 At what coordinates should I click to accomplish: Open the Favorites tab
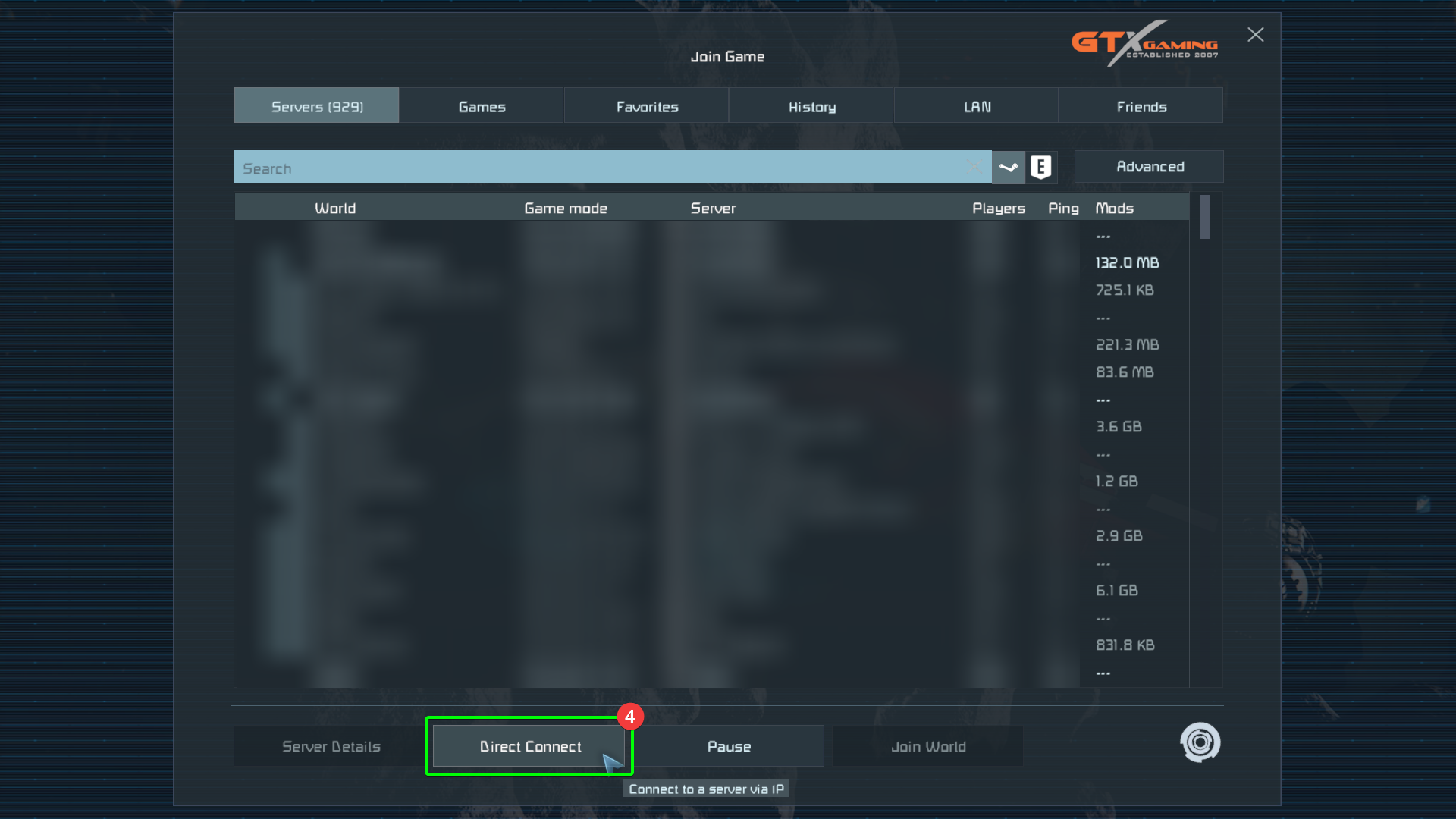click(647, 106)
